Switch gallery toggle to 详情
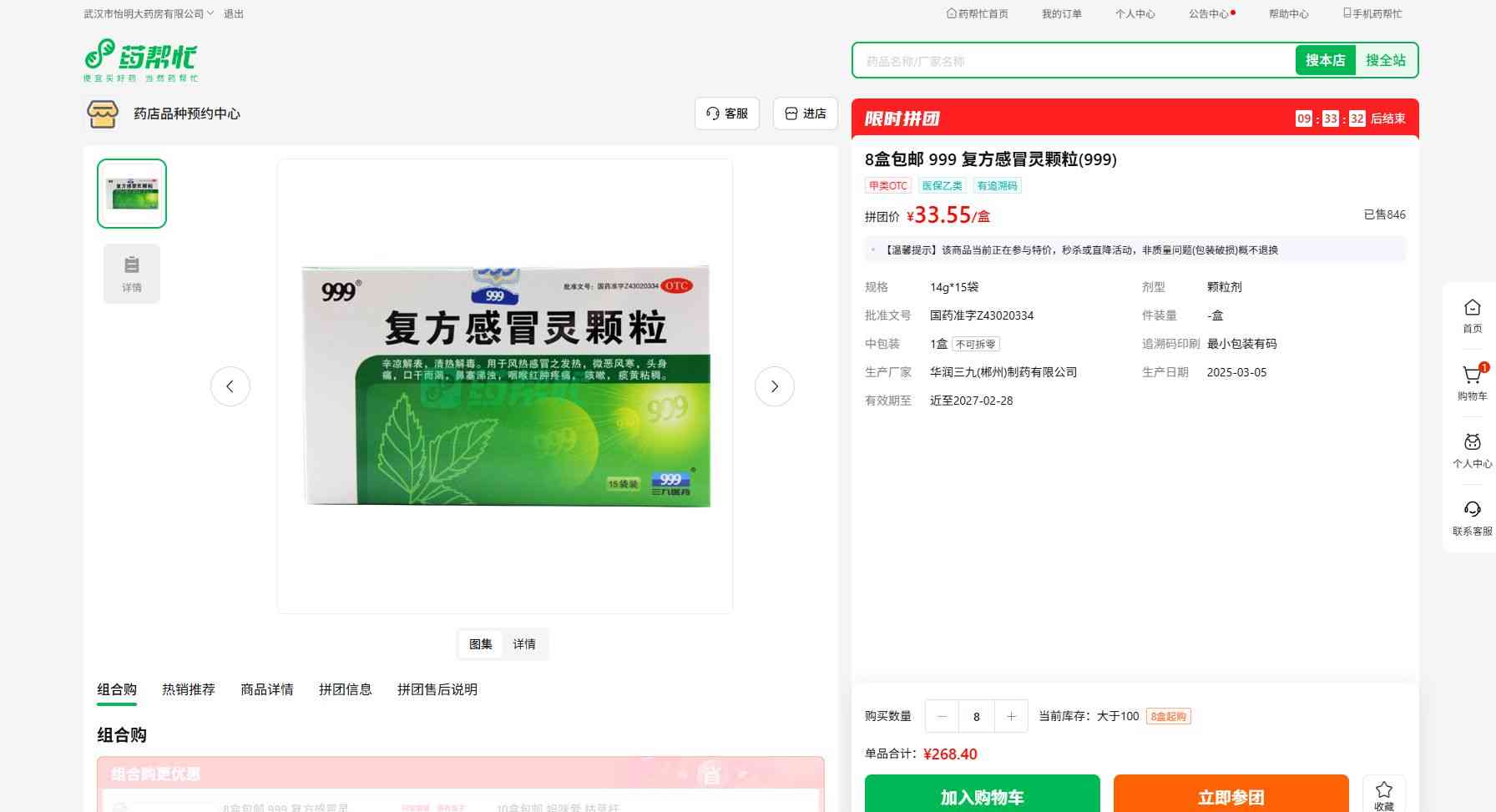 (x=524, y=644)
